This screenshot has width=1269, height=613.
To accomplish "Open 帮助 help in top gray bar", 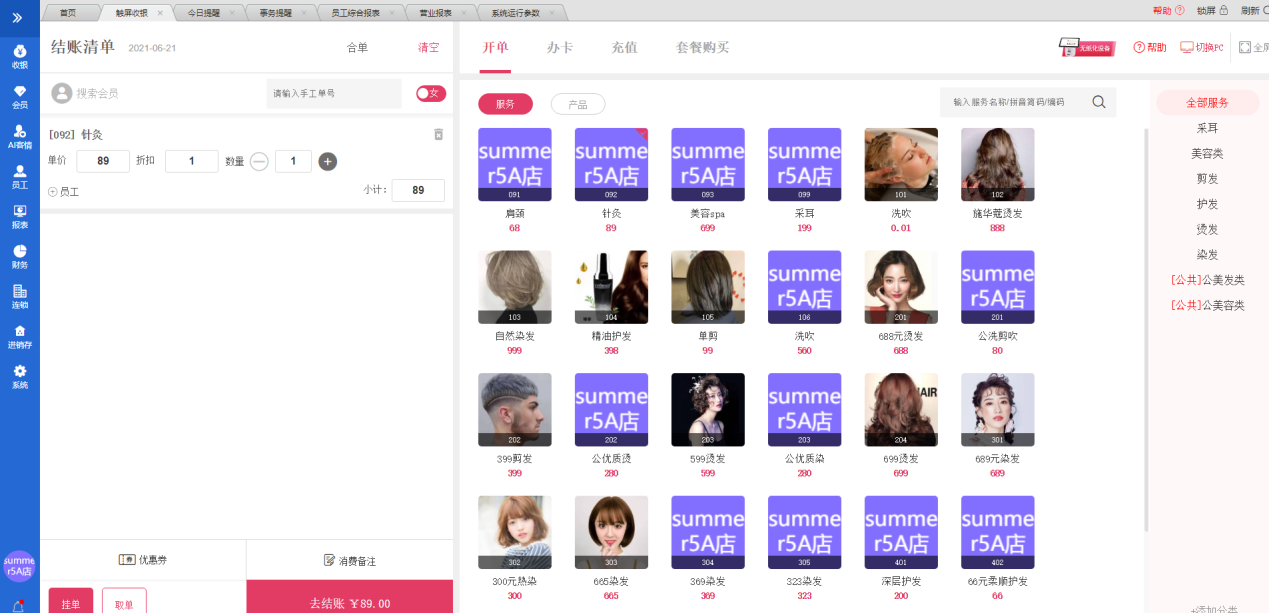I will pyautogui.click(x=1168, y=11).
